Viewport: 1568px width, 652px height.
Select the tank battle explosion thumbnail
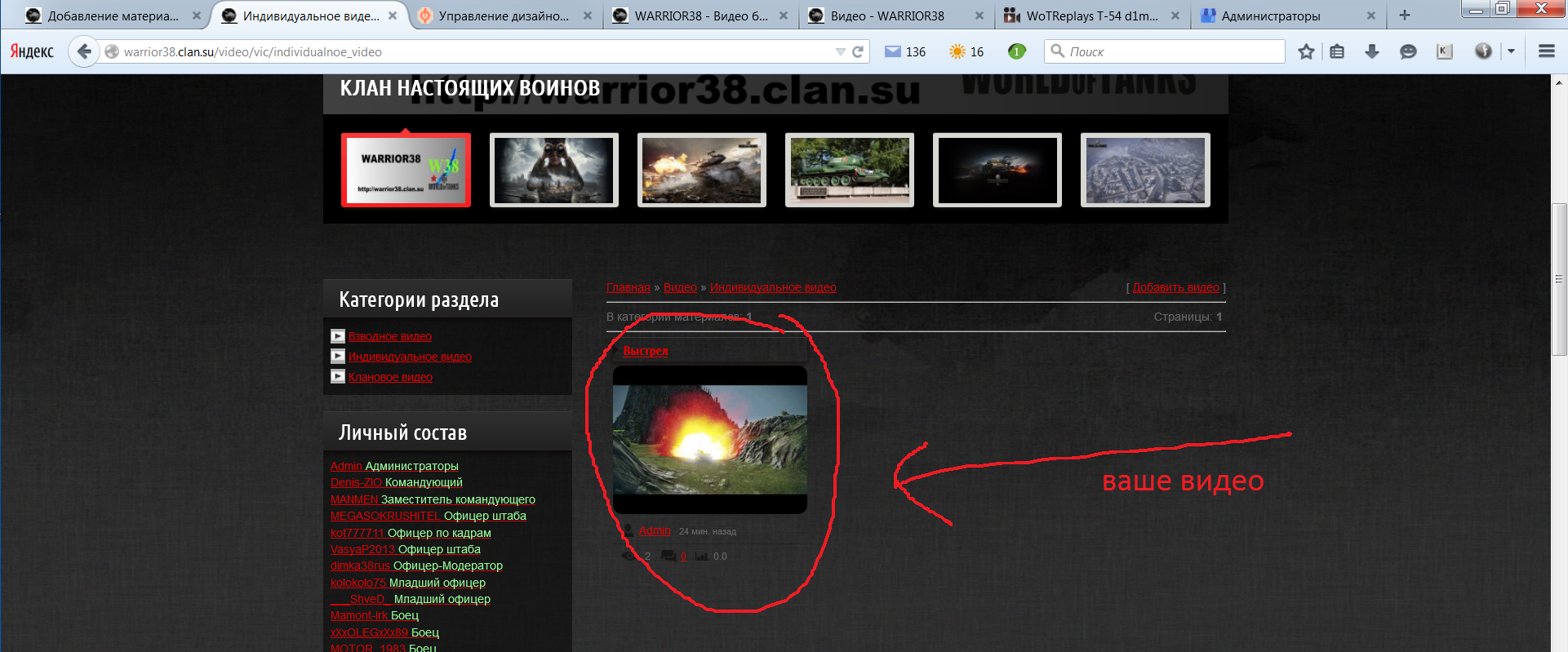pos(701,170)
